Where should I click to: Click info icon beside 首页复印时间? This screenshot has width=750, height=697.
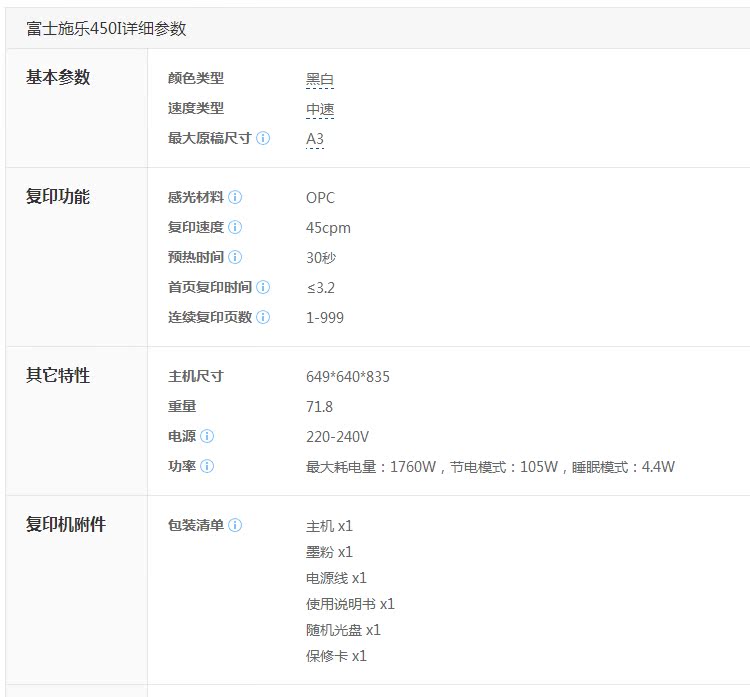click(263, 287)
